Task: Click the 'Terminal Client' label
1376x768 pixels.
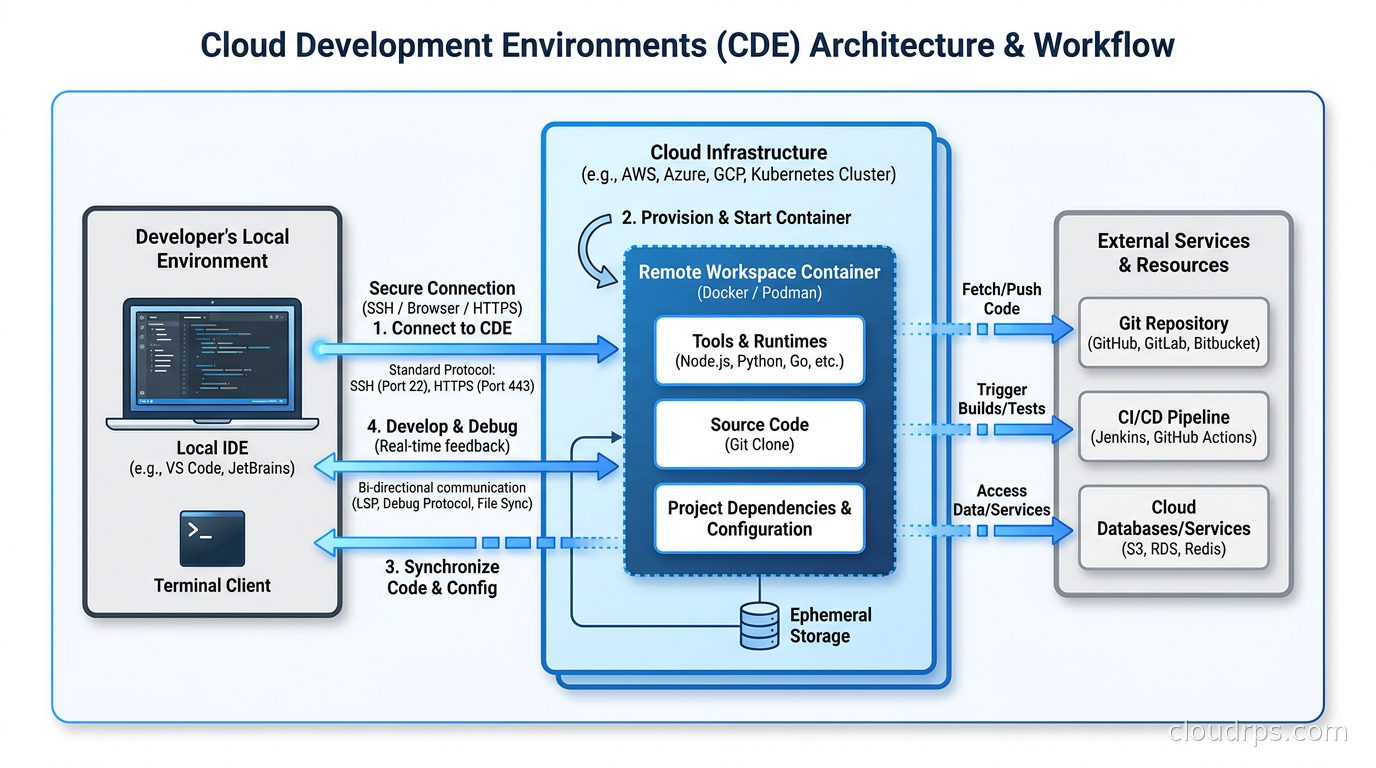Action: point(212,586)
